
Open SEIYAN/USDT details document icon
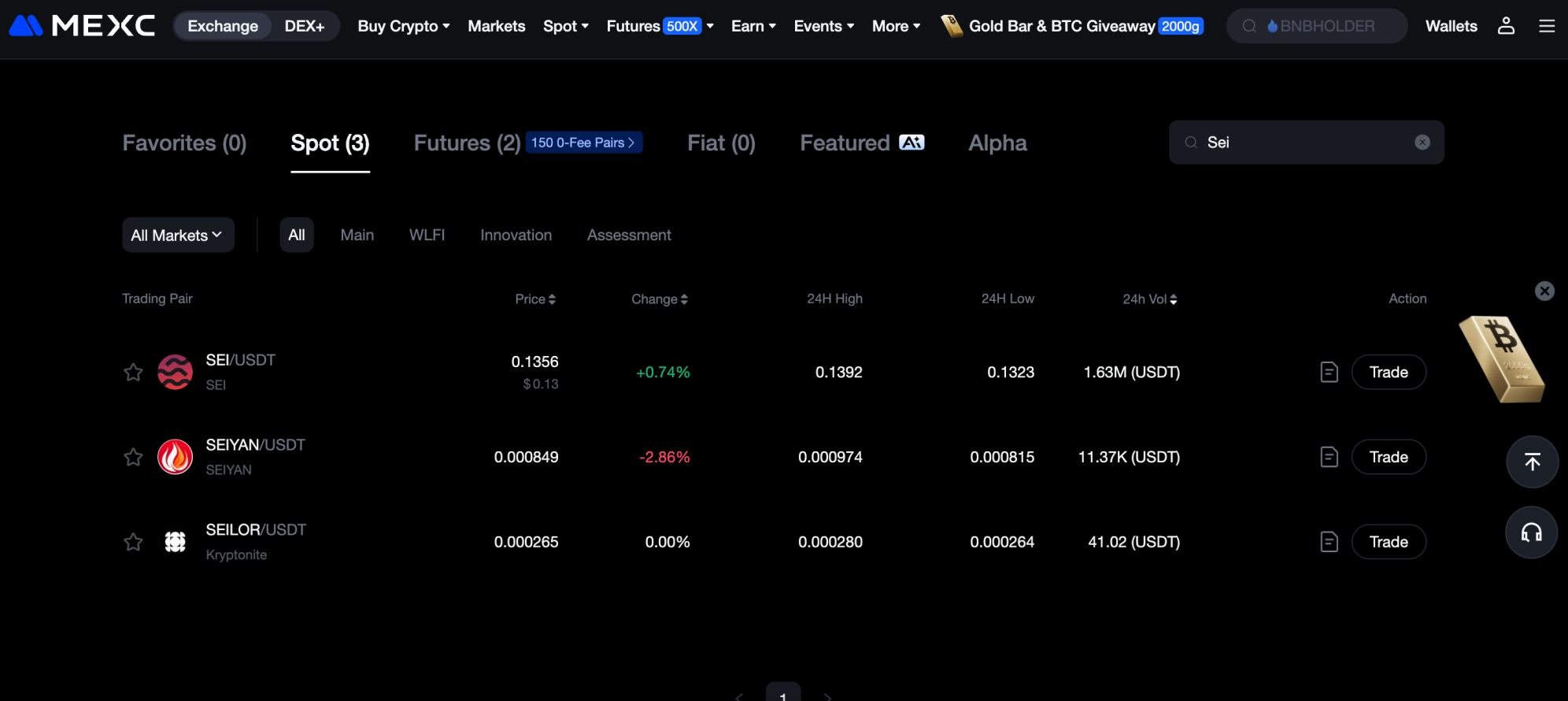(x=1329, y=457)
